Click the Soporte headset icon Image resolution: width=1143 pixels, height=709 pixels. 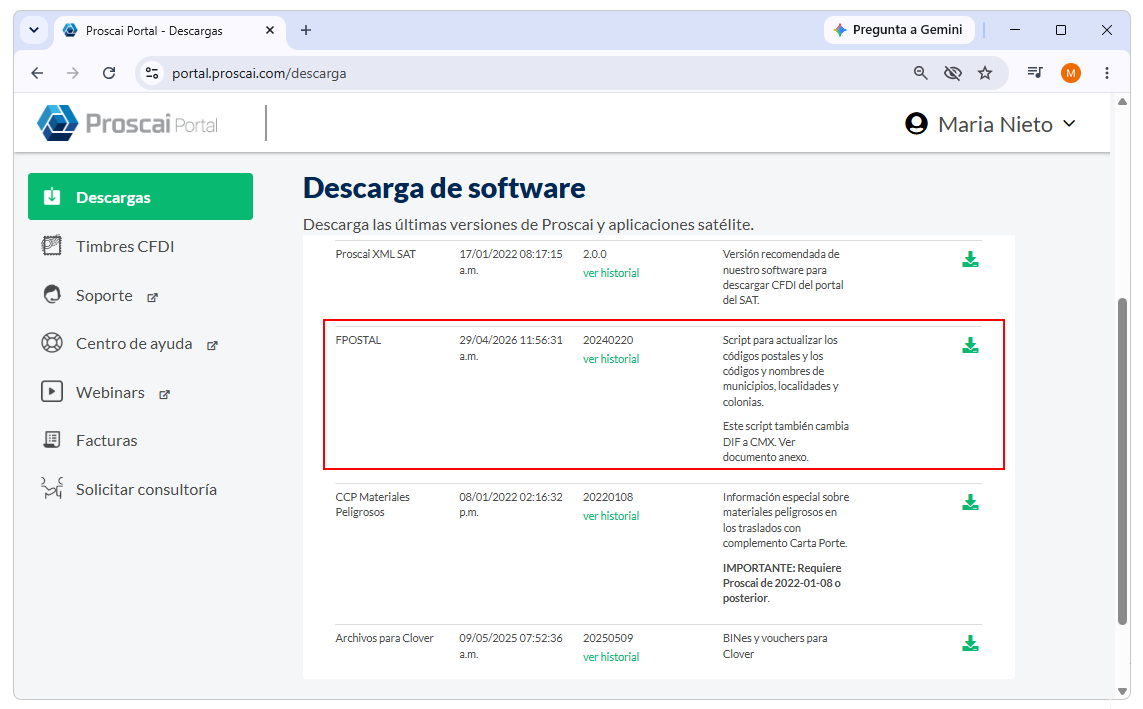click(x=52, y=294)
